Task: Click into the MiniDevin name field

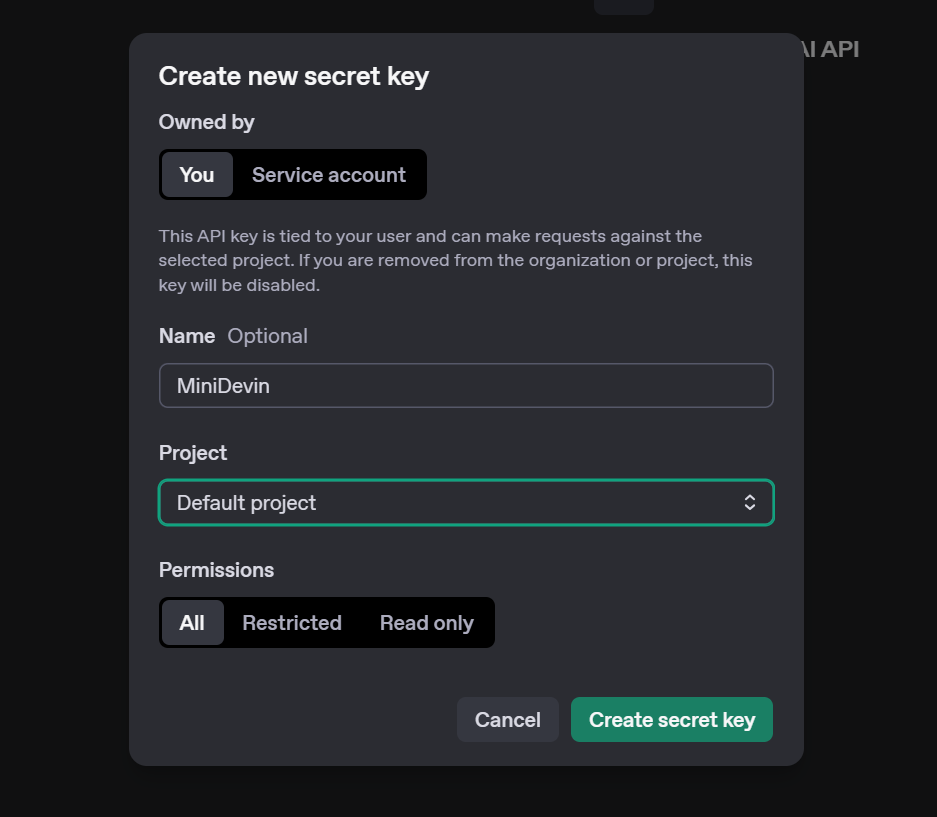Action: [x=465, y=385]
